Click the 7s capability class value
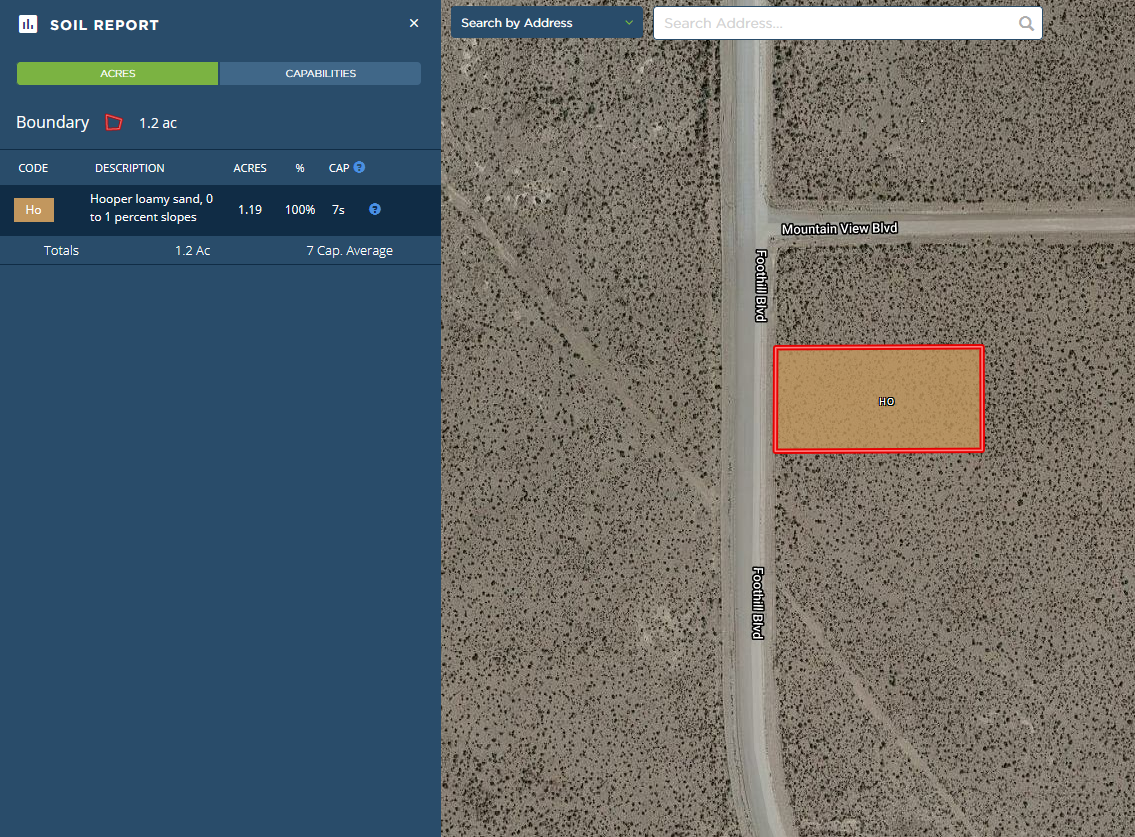Viewport: 1135px width, 837px height. coord(338,210)
